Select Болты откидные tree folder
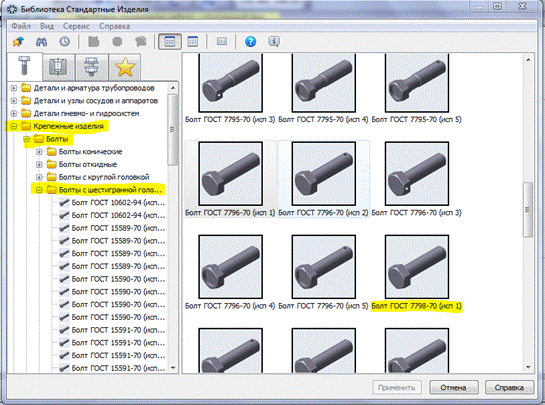This screenshot has height=405, width=545. tap(88, 164)
